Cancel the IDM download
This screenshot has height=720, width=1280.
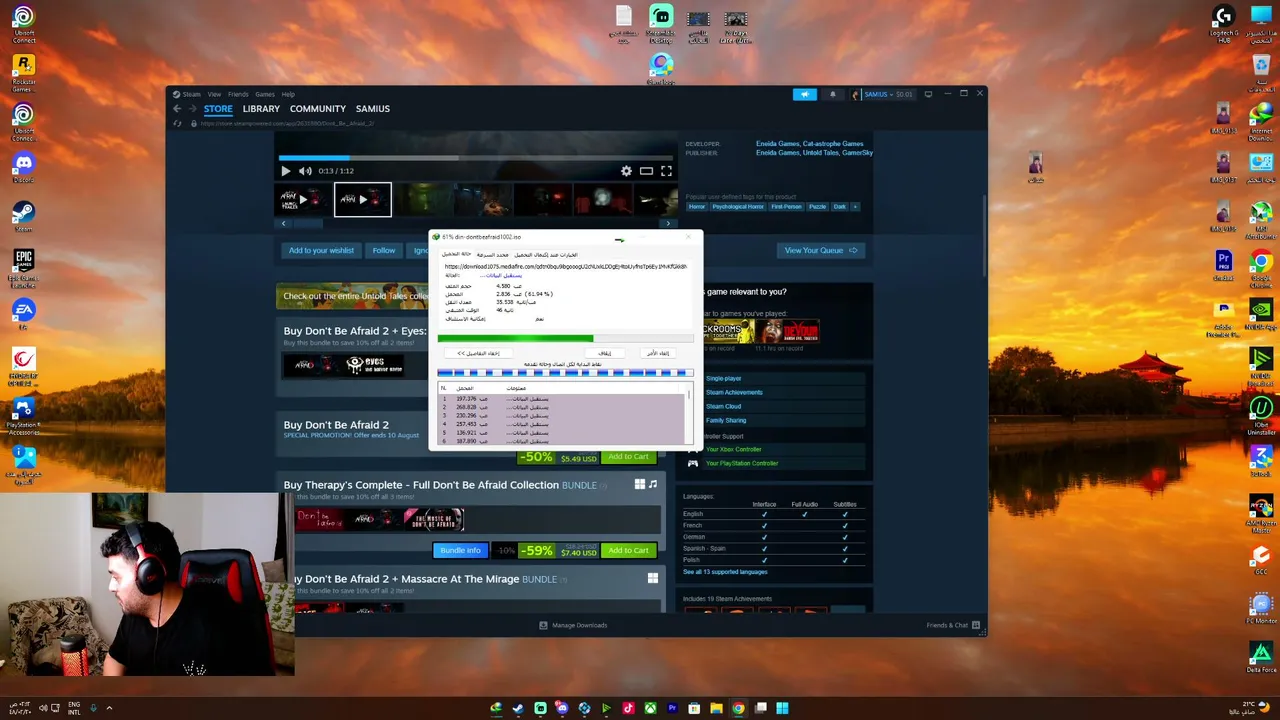(x=658, y=353)
